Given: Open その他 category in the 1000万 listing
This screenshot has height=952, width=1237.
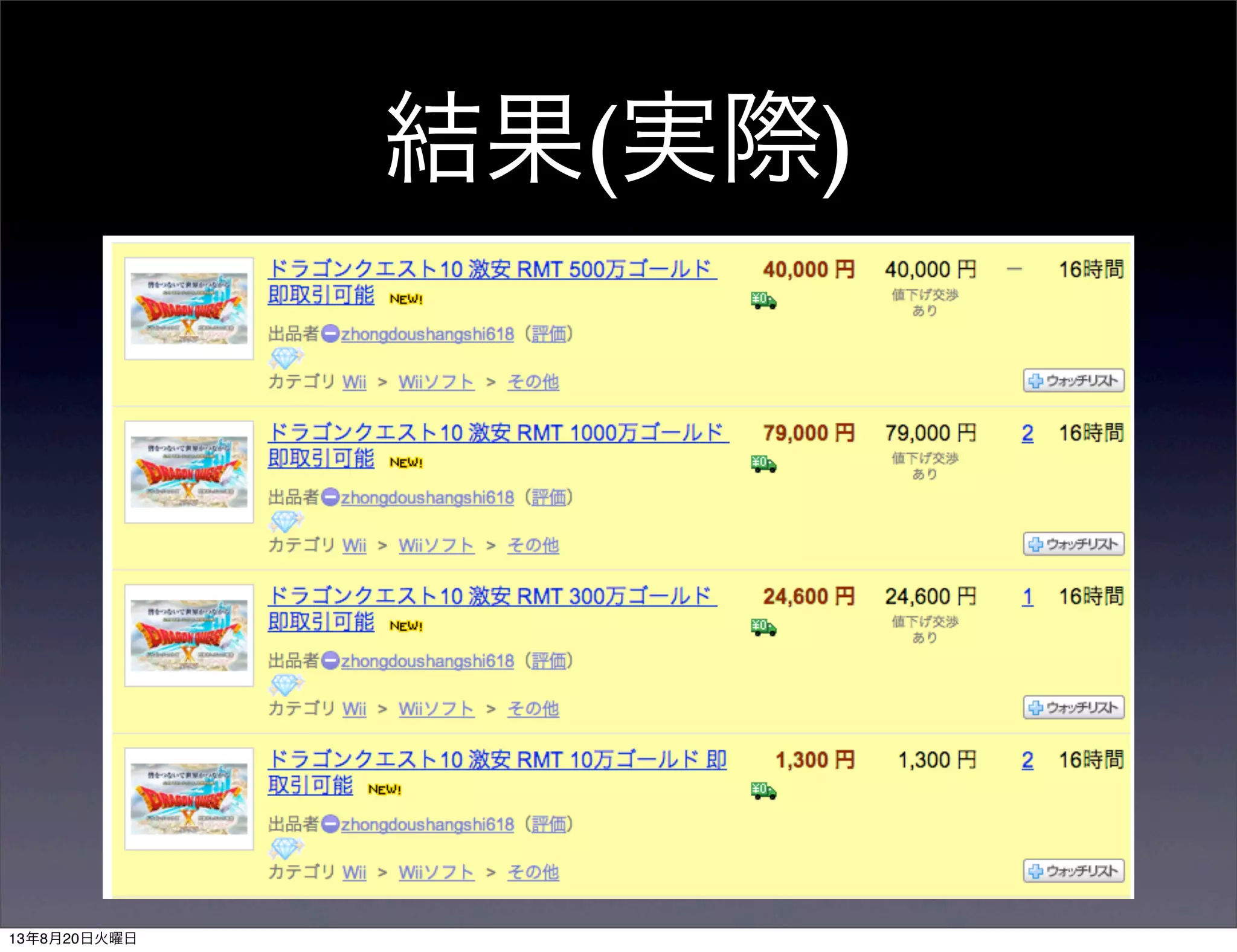Looking at the screenshot, I should click(533, 545).
